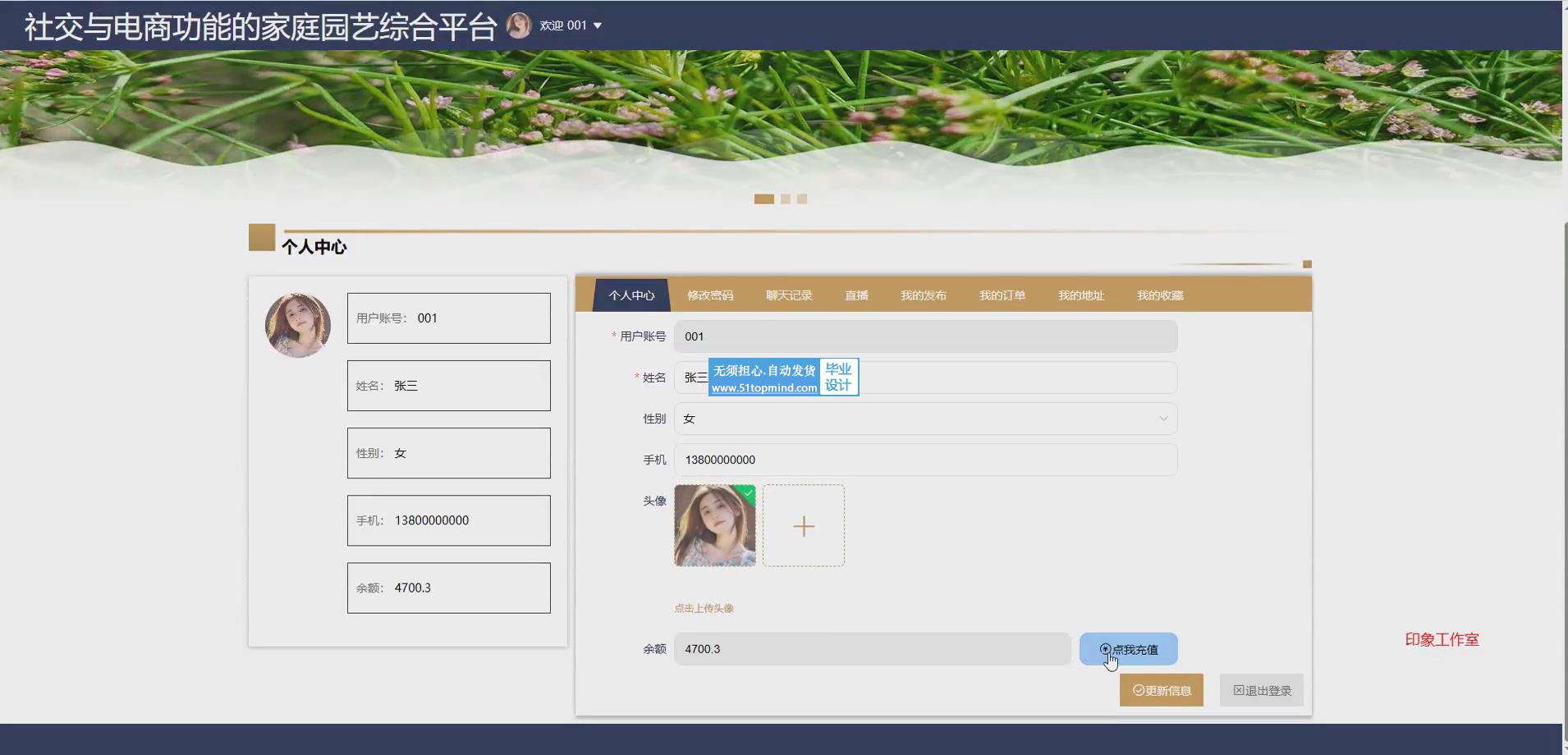Click the plus icon to upload avatar
The height and width of the screenshot is (755, 1568).
point(804,525)
